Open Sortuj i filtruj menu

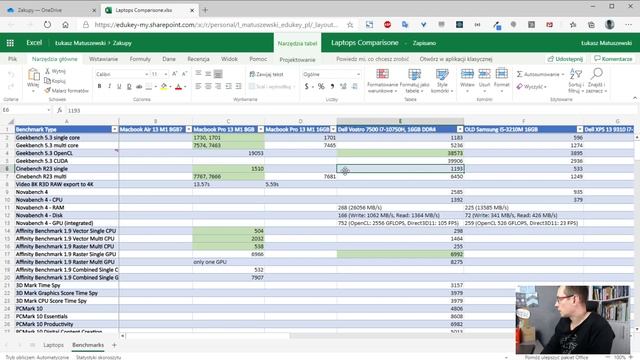point(576,81)
